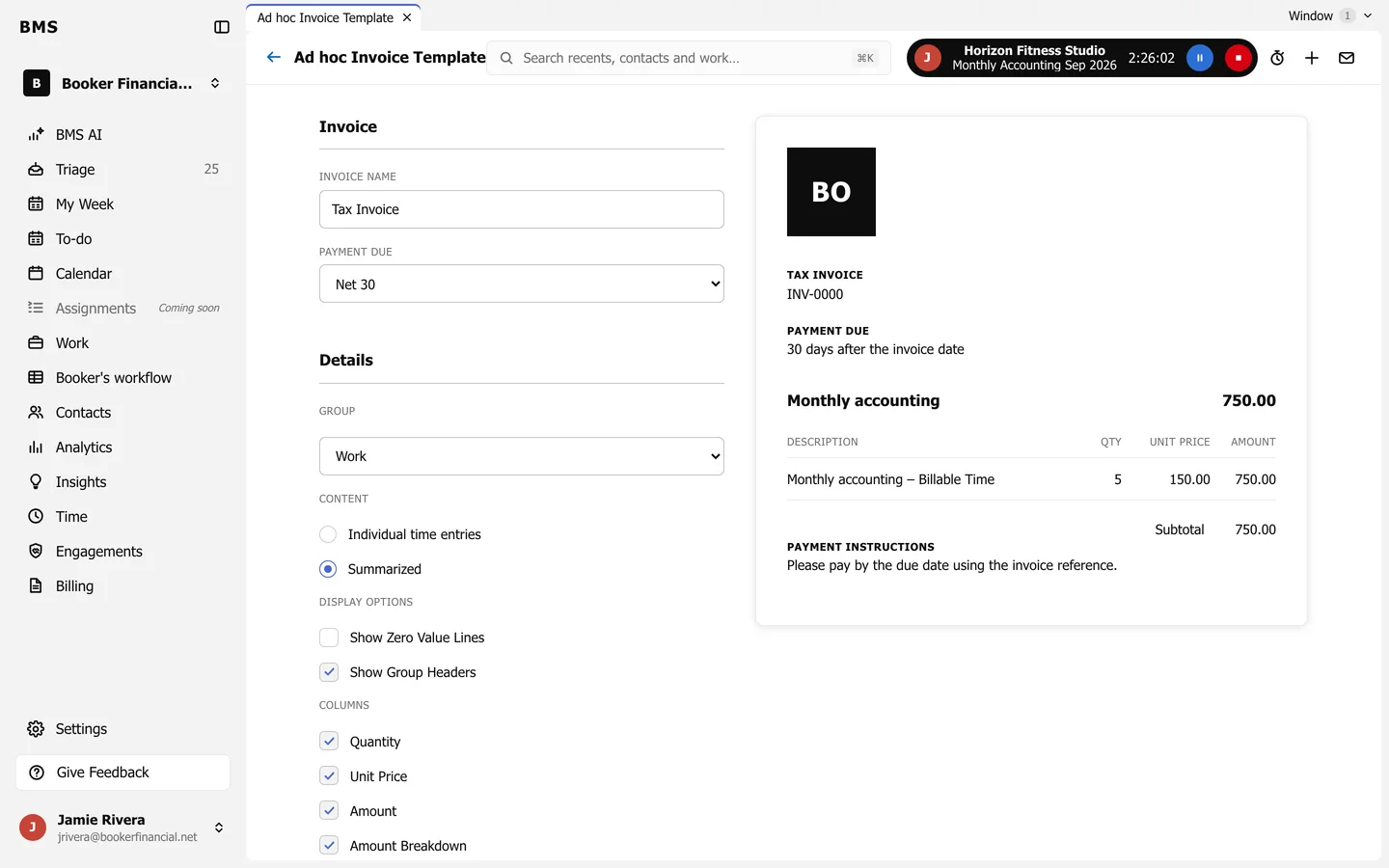This screenshot has height=868, width=1389.
Task: Uncheck the Quantity column
Action: coord(329,741)
